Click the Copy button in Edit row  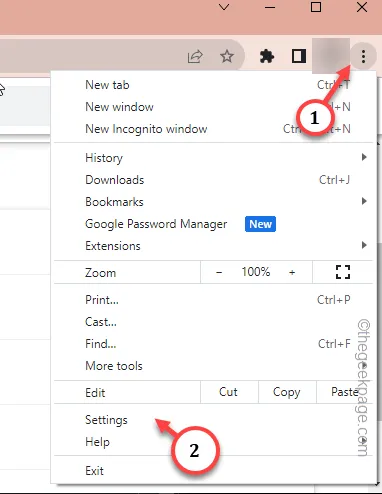(287, 392)
